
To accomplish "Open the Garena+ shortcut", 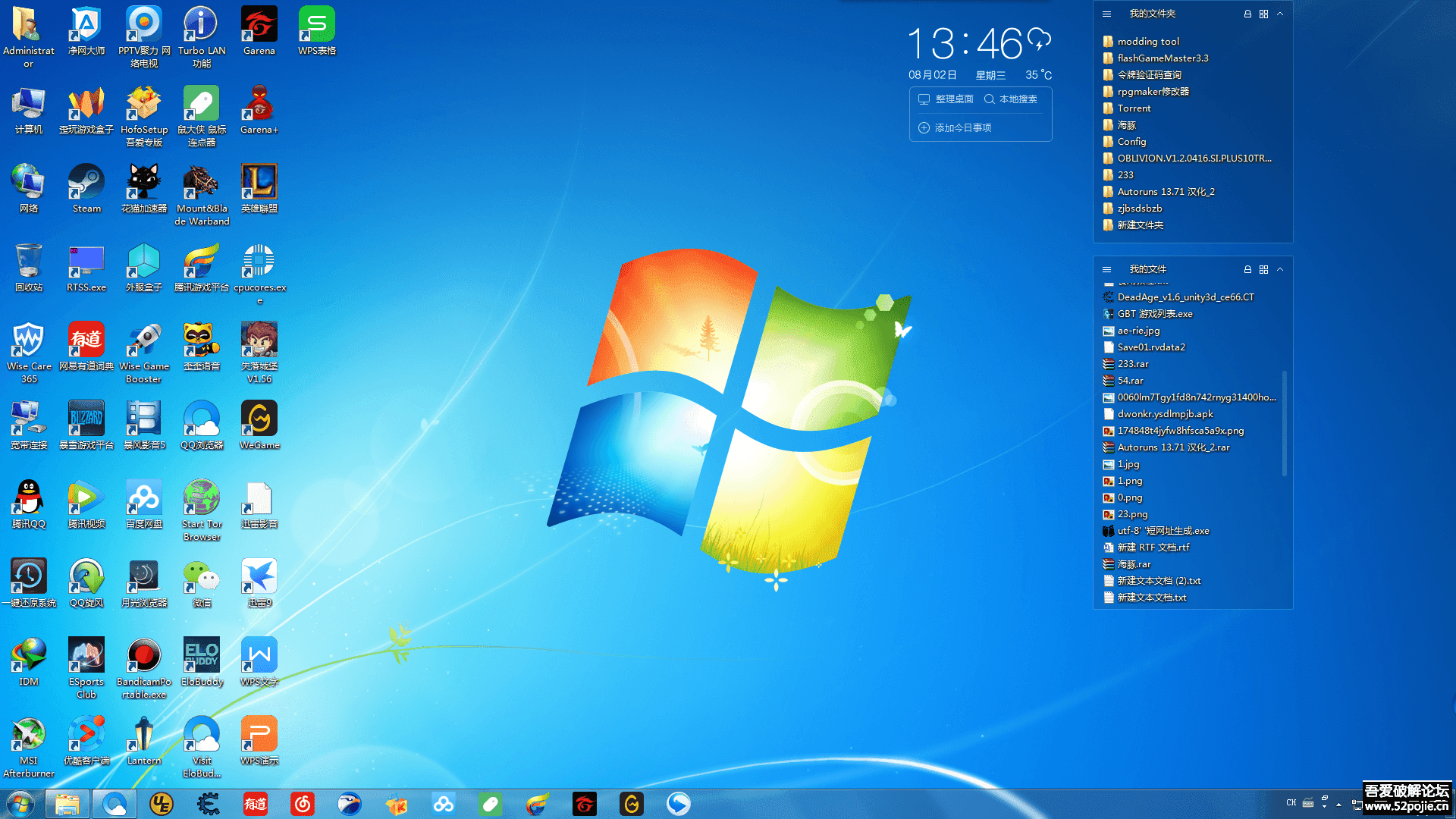I will coord(259,110).
